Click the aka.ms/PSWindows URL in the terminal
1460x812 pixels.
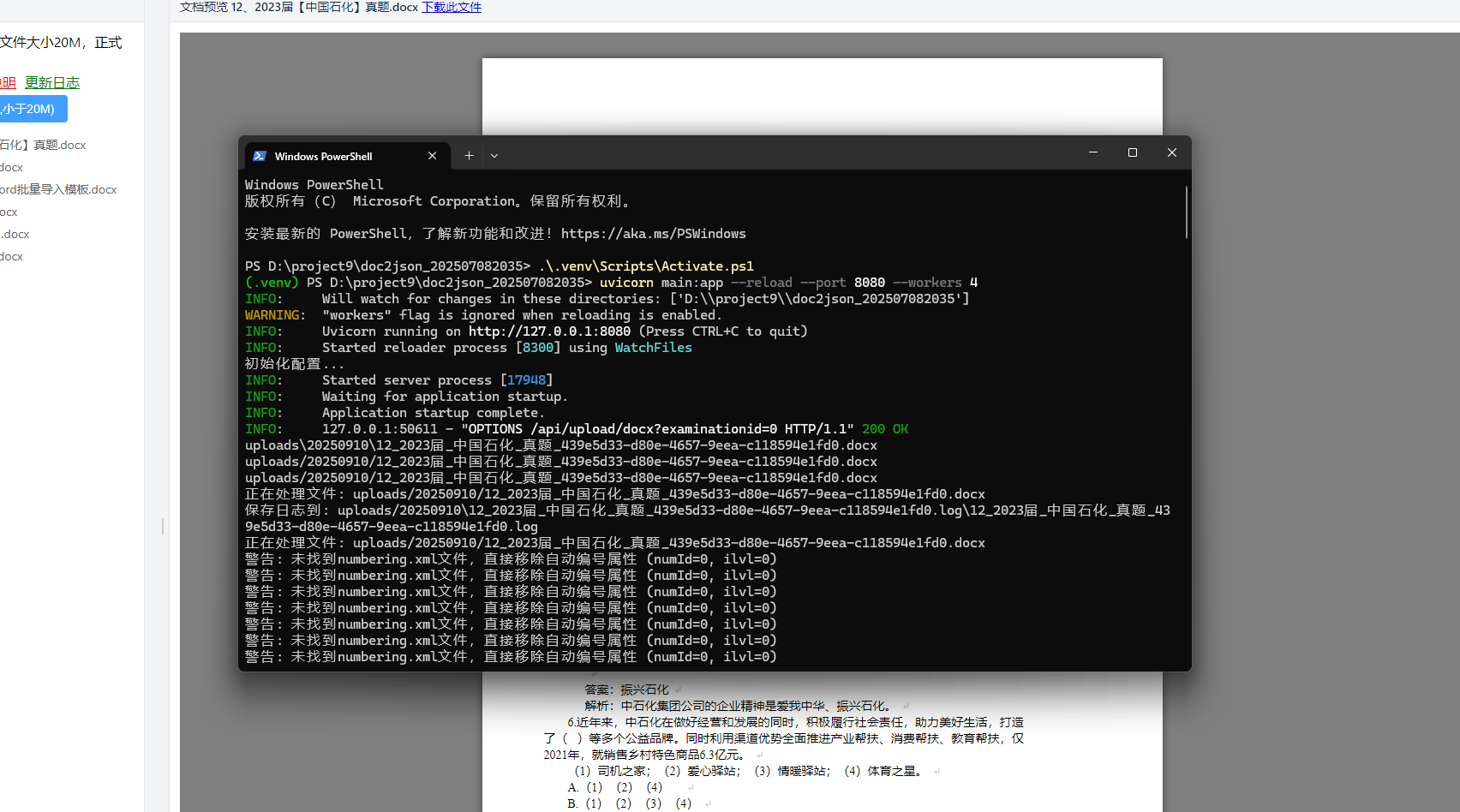[x=653, y=234]
